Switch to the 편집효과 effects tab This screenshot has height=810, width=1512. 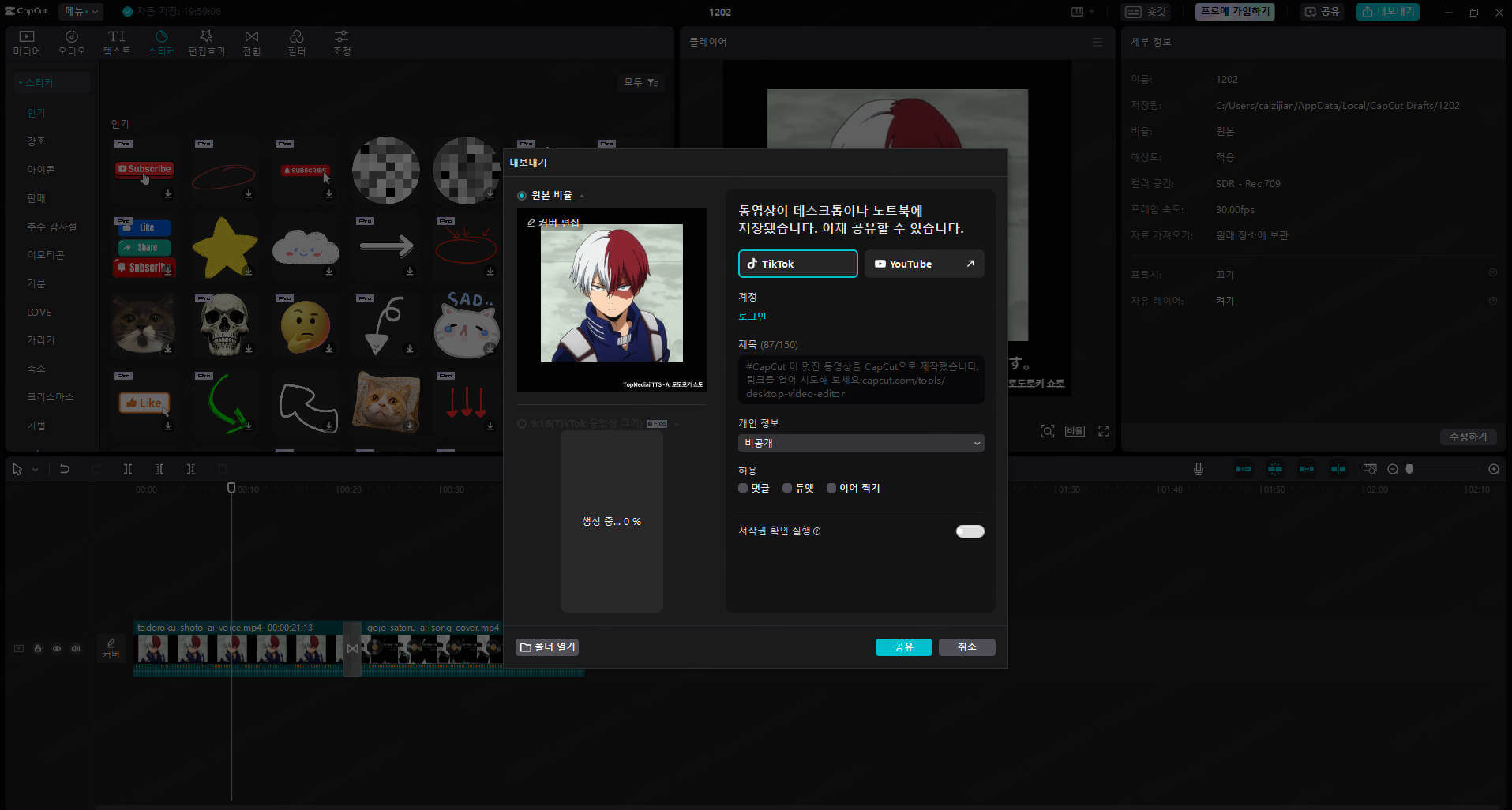(x=206, y=43)
